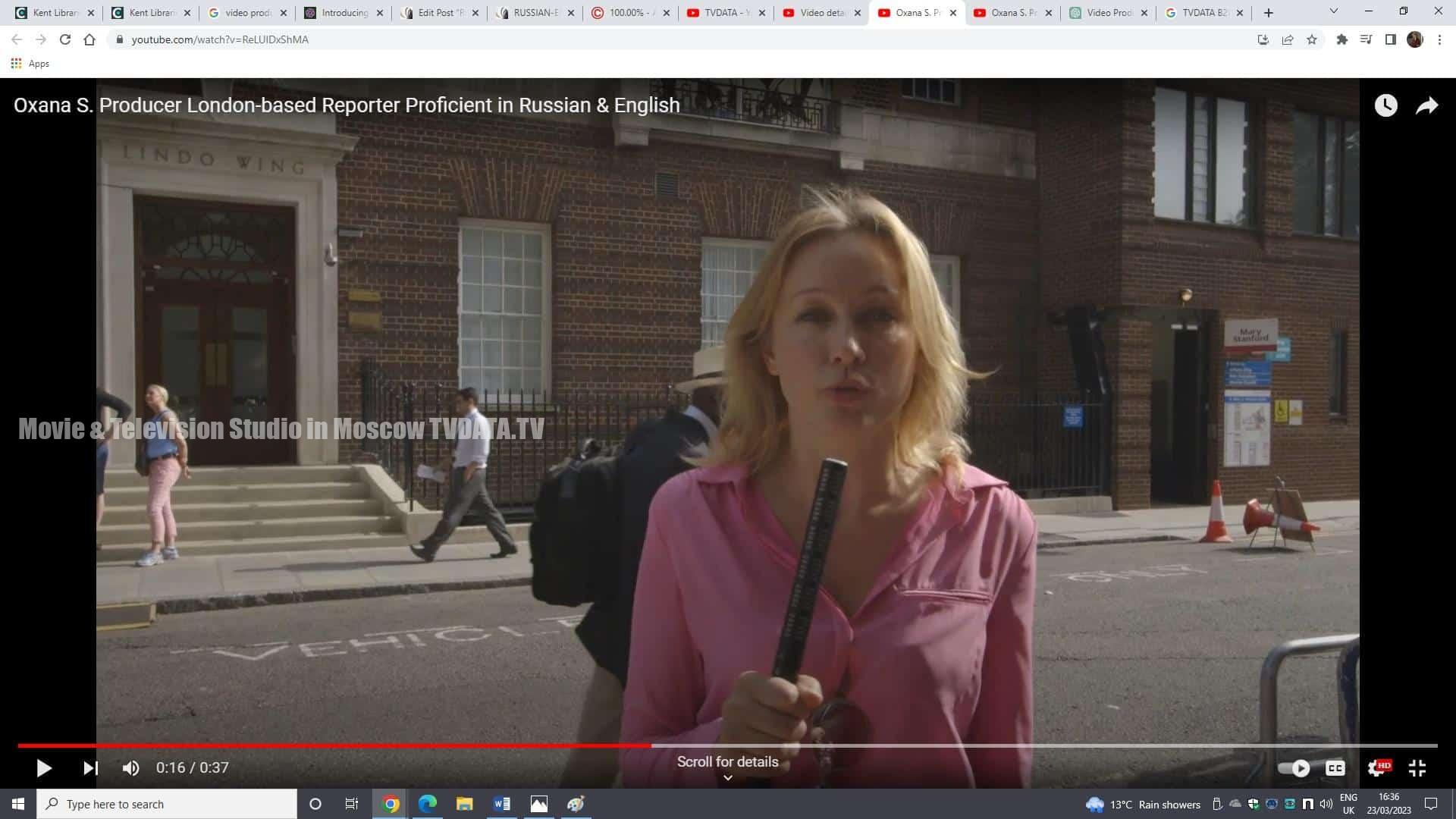1456x819 pixels.
Task: Go to browser home page
Action: 89,39
